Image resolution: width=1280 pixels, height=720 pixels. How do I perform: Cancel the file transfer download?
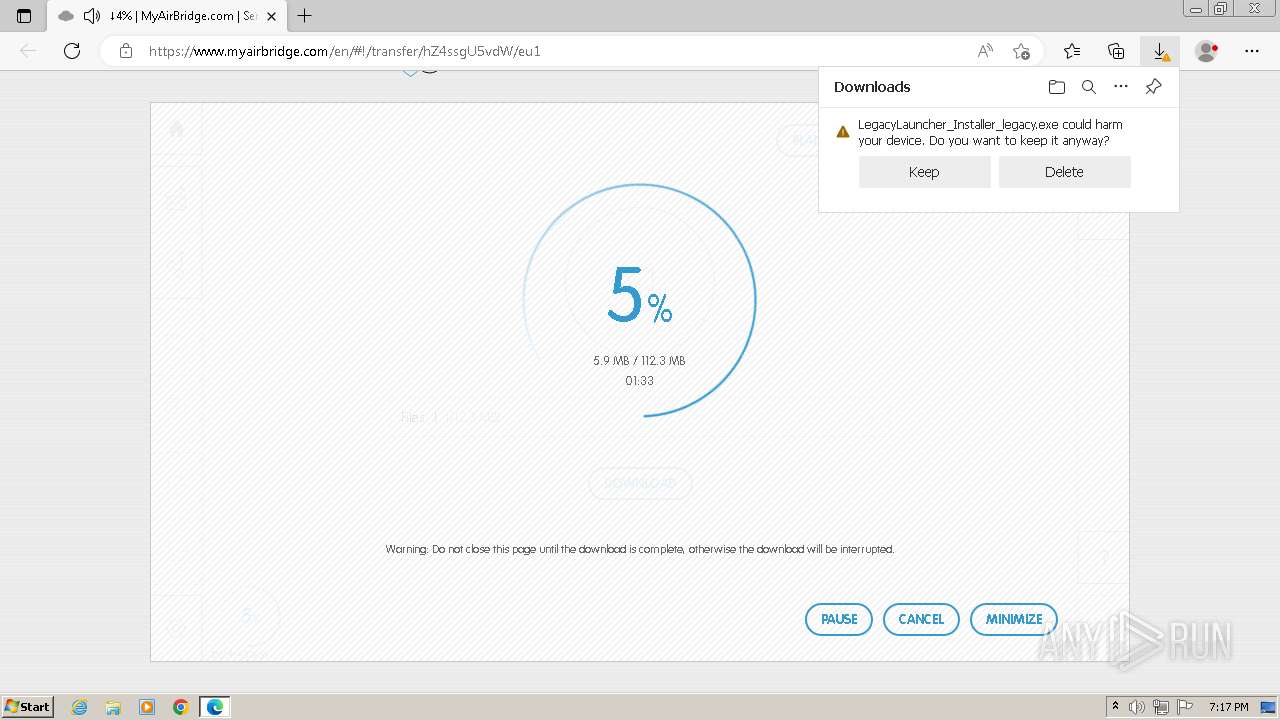pyautogui.click(x=921, y=619)
